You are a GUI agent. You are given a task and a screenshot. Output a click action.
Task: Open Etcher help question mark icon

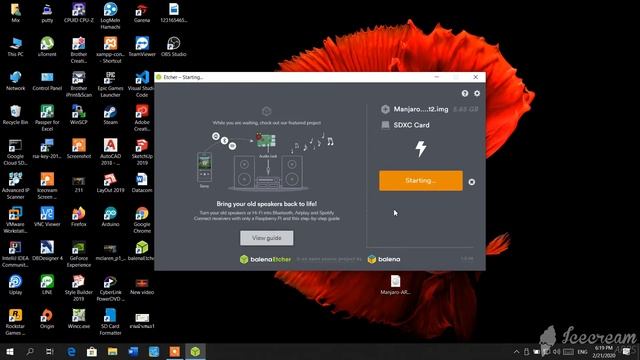click(464, 93)
